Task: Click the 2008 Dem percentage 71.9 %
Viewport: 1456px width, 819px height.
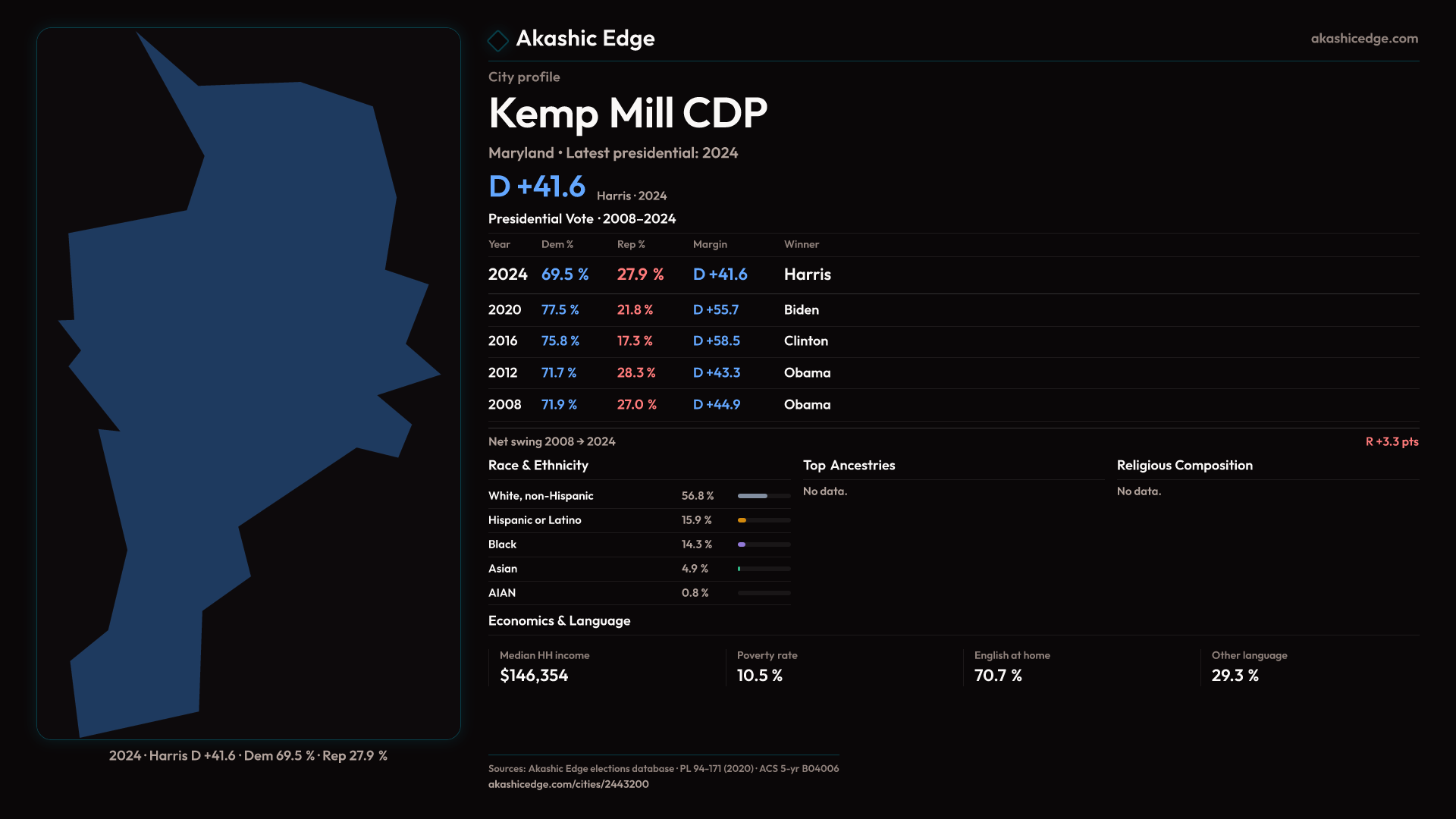Action: (x=559, y=405)
